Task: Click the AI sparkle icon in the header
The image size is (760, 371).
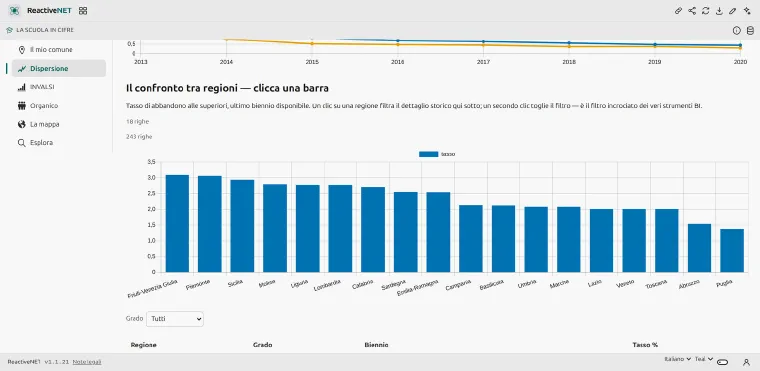Action: [746, 11]
